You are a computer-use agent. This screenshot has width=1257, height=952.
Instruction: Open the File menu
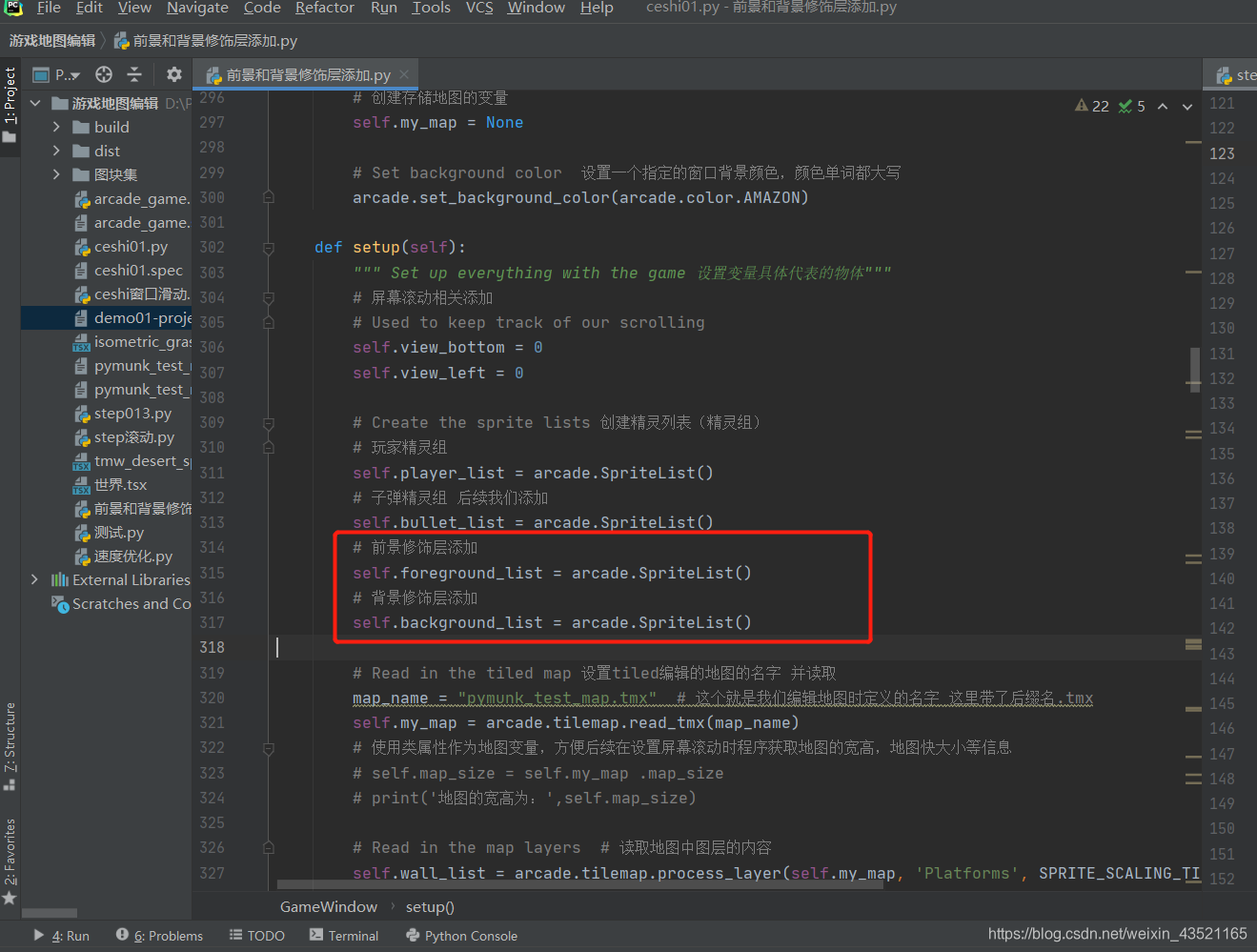[x=49, y=8]
